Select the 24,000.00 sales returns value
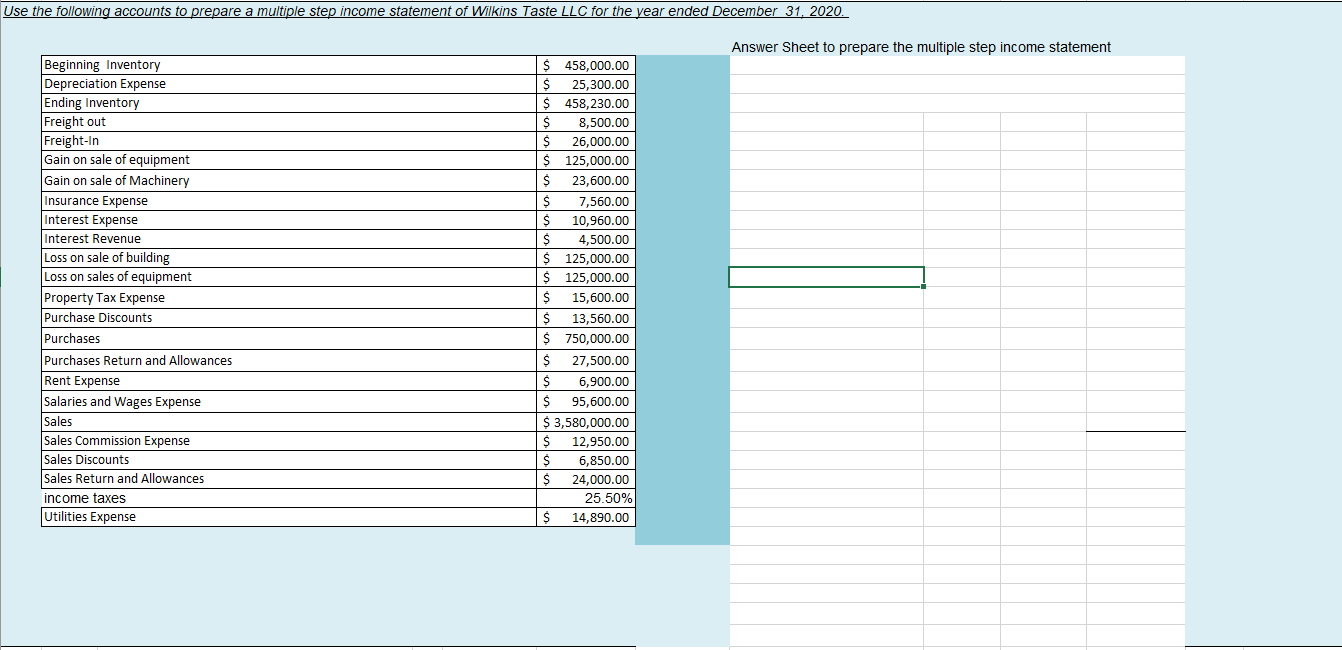 (587, 479)
